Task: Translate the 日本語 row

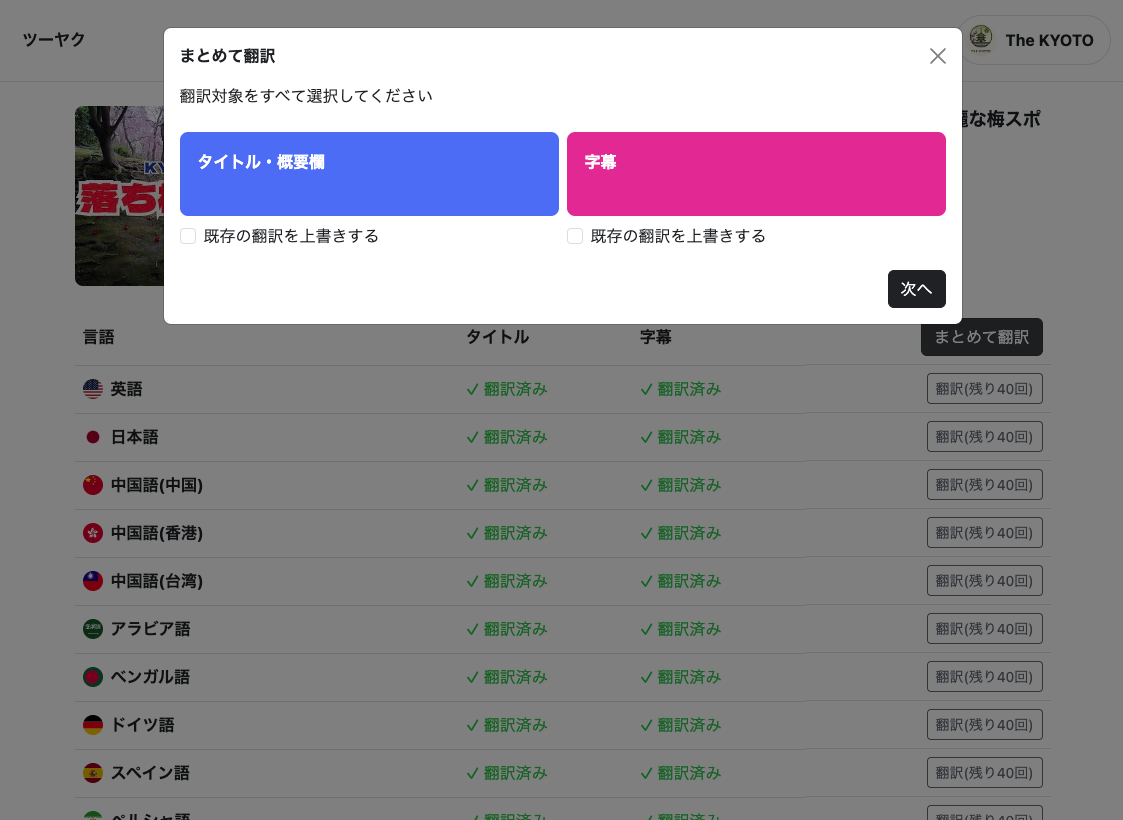Action: pyautogui.click(x=984, y=437)
